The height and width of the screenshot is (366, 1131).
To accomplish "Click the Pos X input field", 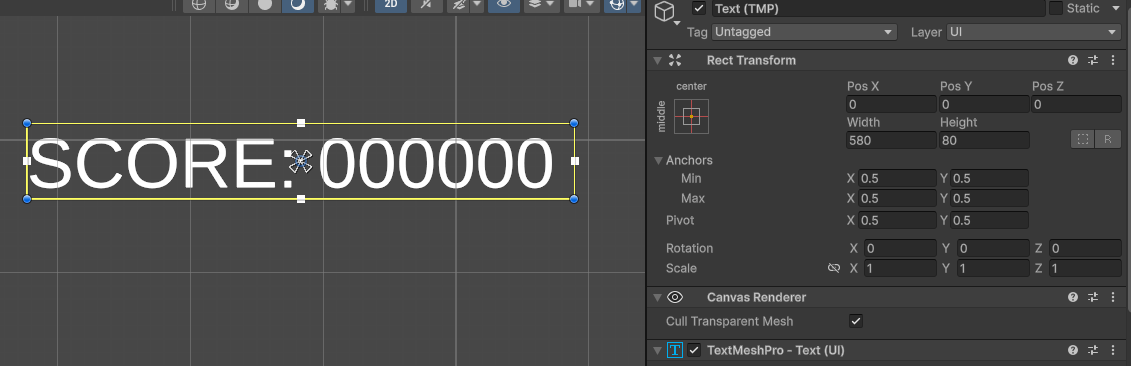I will (x=892, y=105).
